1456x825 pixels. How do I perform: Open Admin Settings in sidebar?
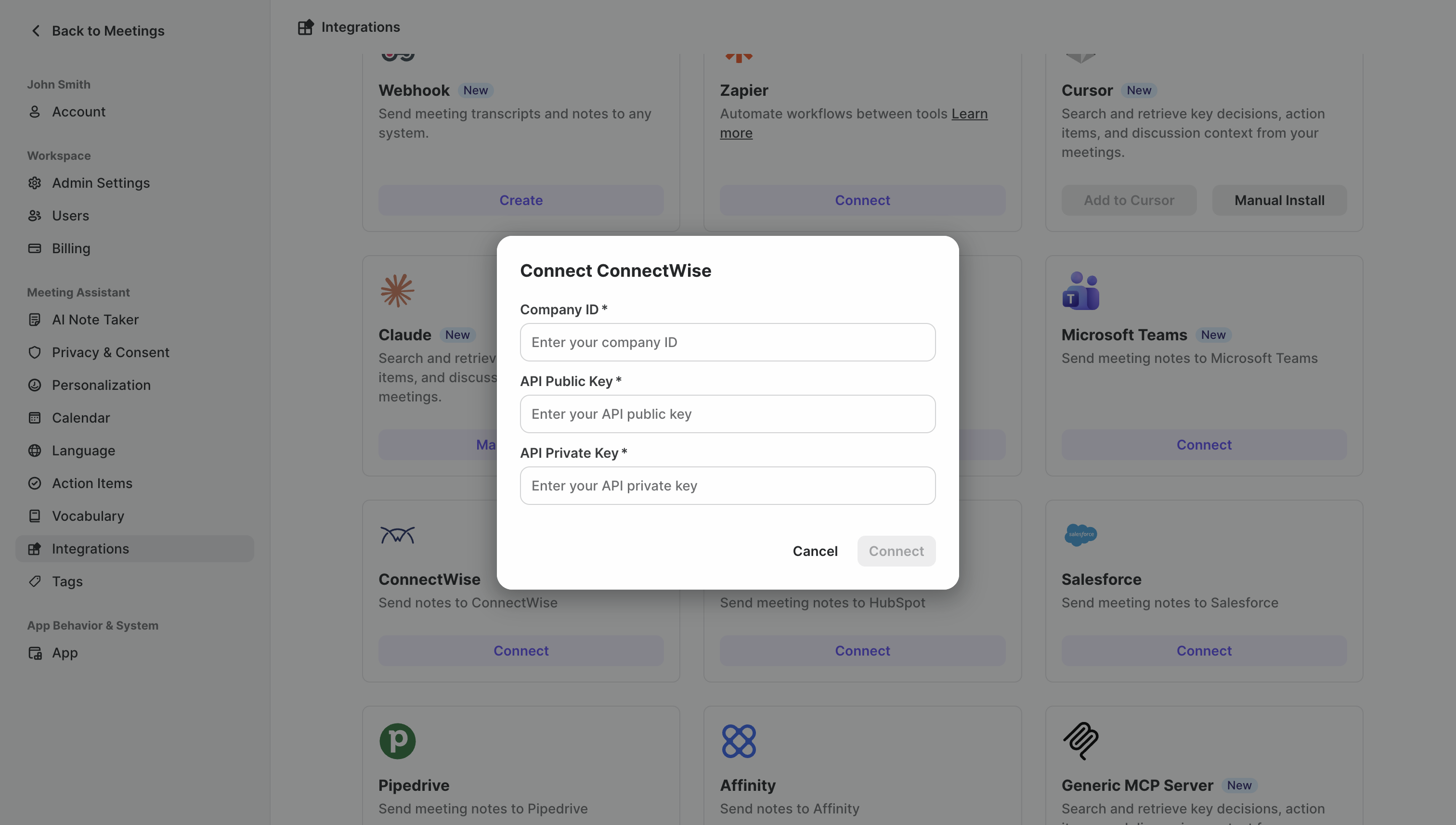(x=101, y=183)
